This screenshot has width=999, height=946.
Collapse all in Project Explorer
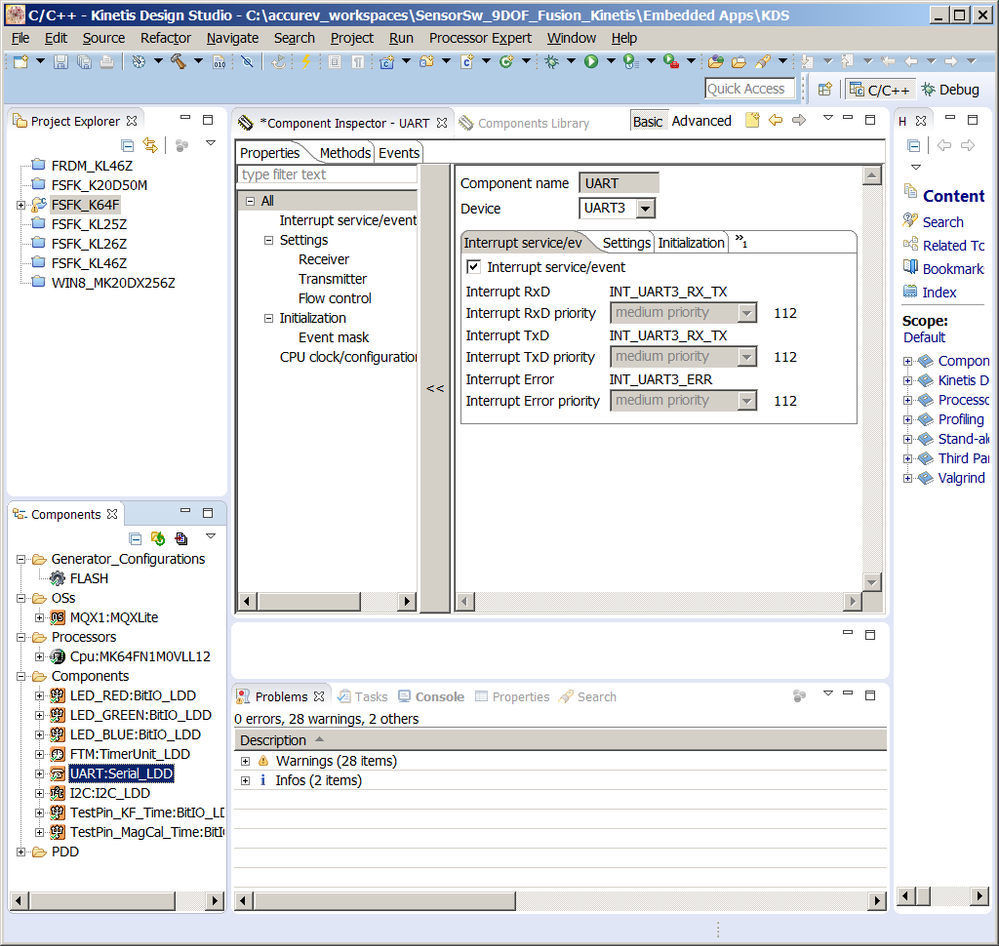128,145
